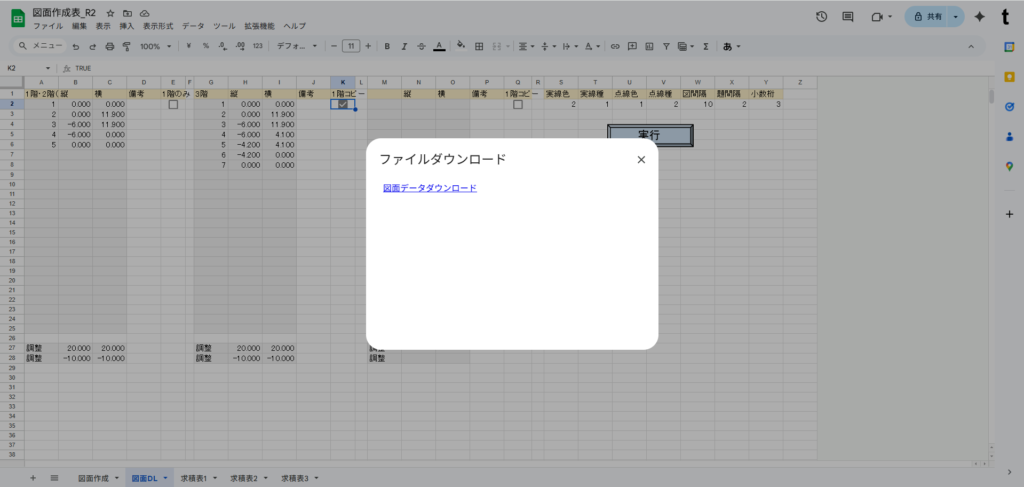
Task: Open the 表示形式 menu
Action: (158, 26)
